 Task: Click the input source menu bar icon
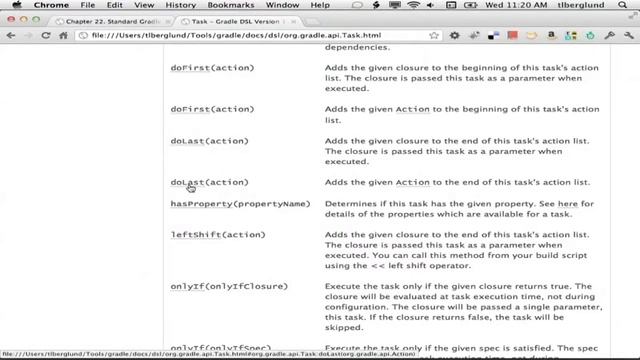pyautogui.click(x=451, y=5)
